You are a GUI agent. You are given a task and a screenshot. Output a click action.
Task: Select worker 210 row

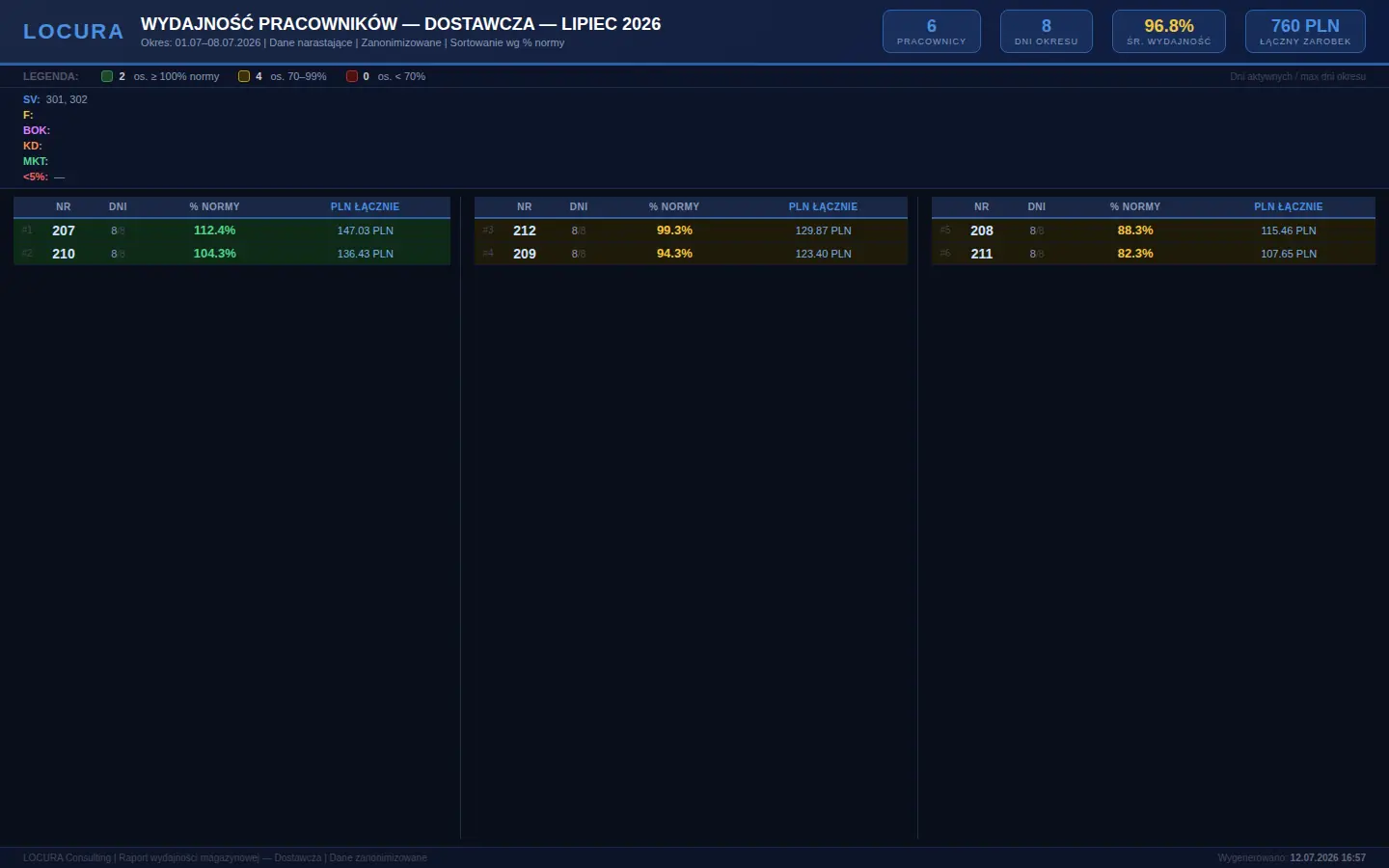(x=231, y=254)
